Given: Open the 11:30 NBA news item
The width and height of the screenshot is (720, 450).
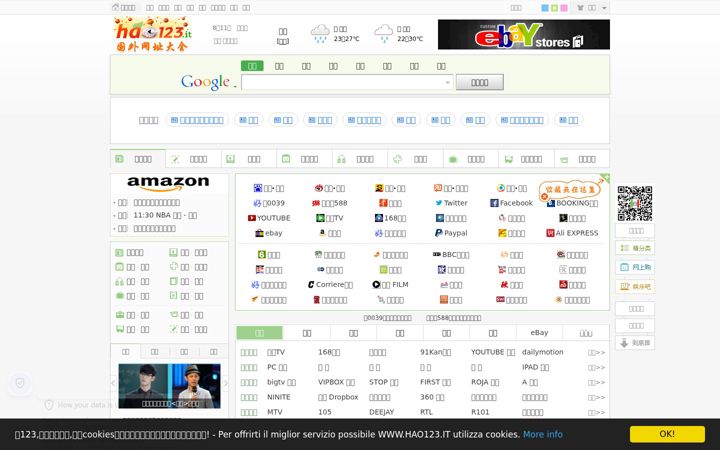Looking at the screenshot, I should coord(165,215).
